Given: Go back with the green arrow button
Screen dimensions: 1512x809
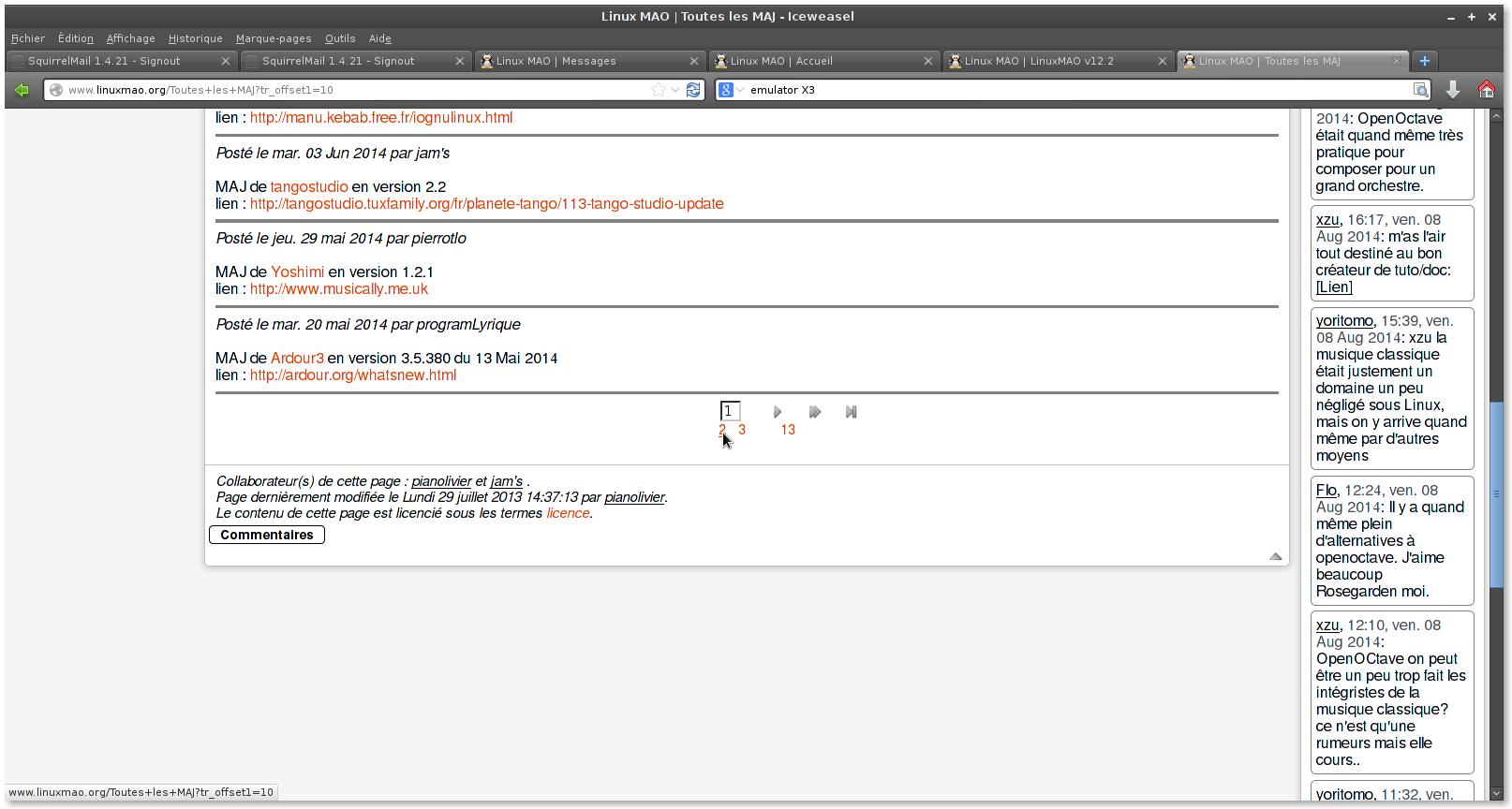Looking at the screenshot, I should (22, 90).
